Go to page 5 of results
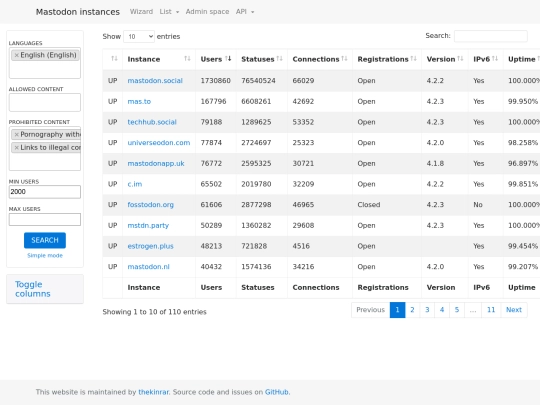This screenshot has height=405, width=540. point(457,310)
